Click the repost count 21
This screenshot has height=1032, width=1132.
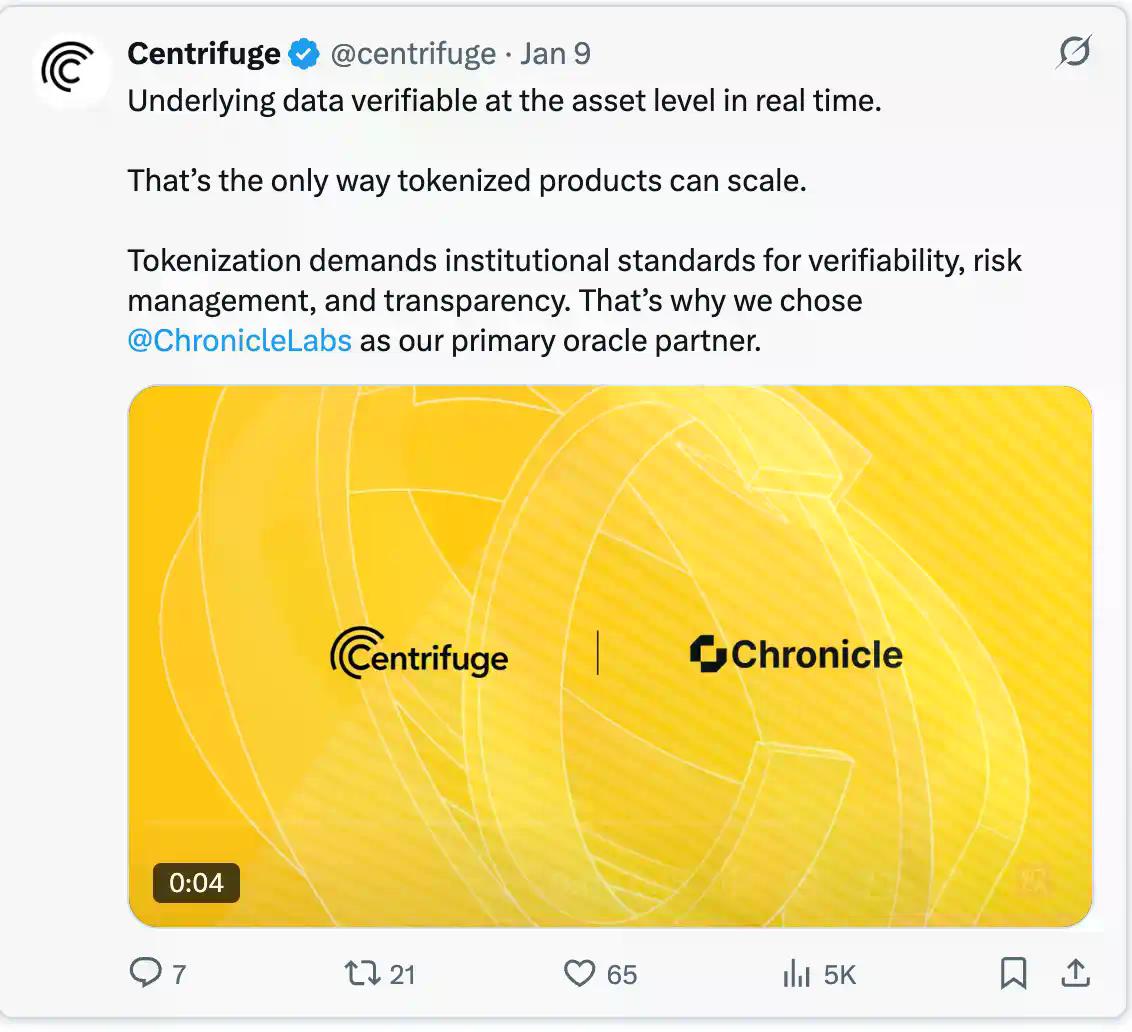pos(402,974)
